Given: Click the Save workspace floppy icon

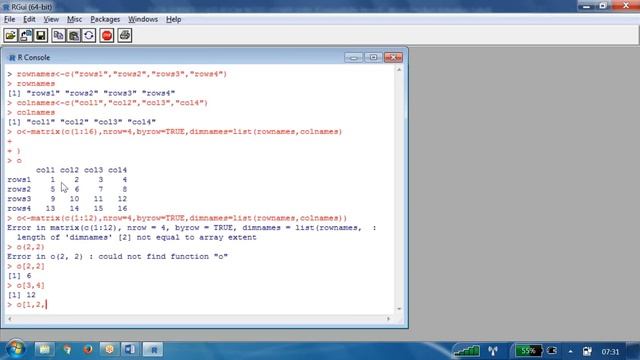Looking at the screenshot, I should point(41,36).
